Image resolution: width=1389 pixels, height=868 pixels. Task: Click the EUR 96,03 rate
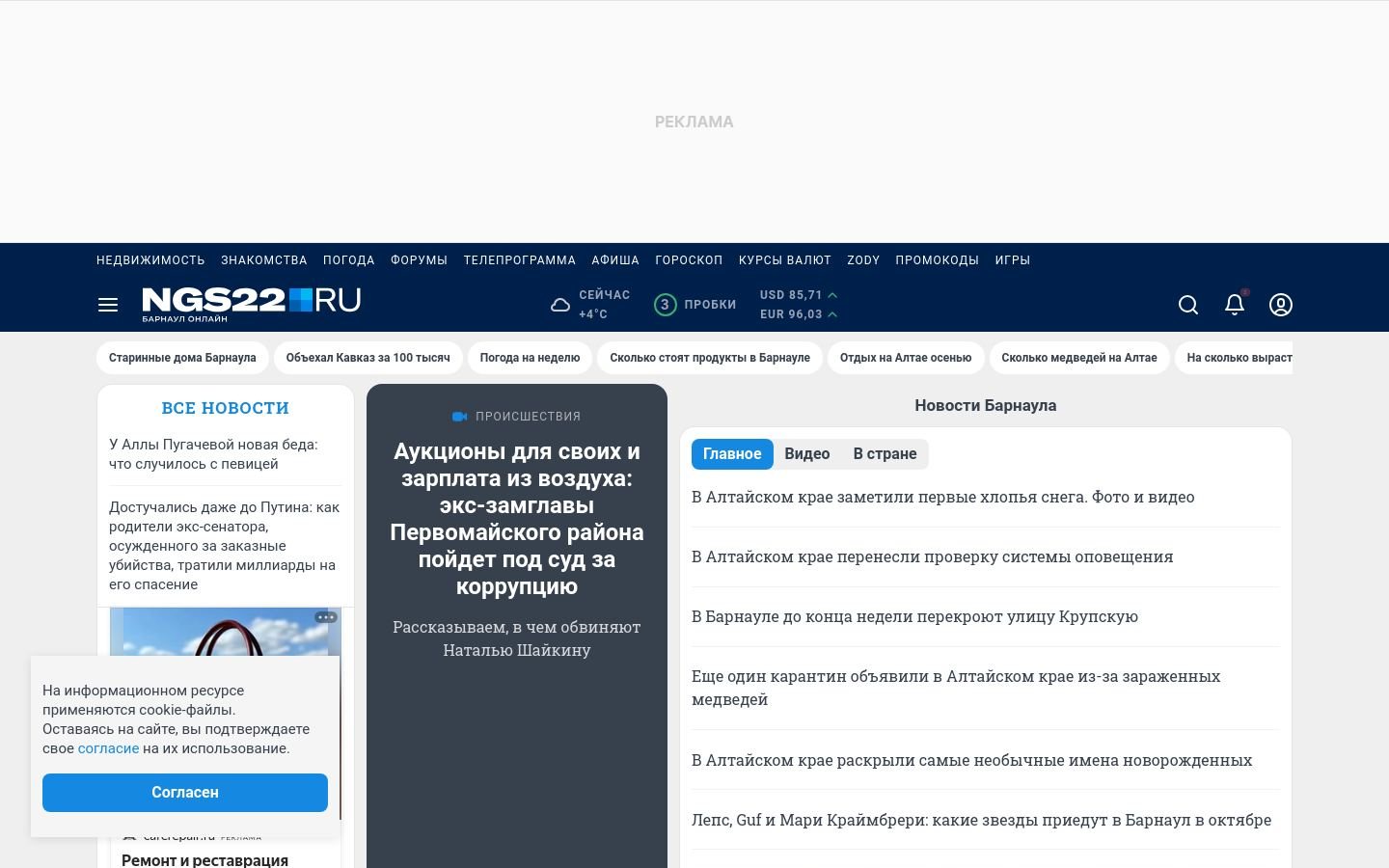[799, 314]
